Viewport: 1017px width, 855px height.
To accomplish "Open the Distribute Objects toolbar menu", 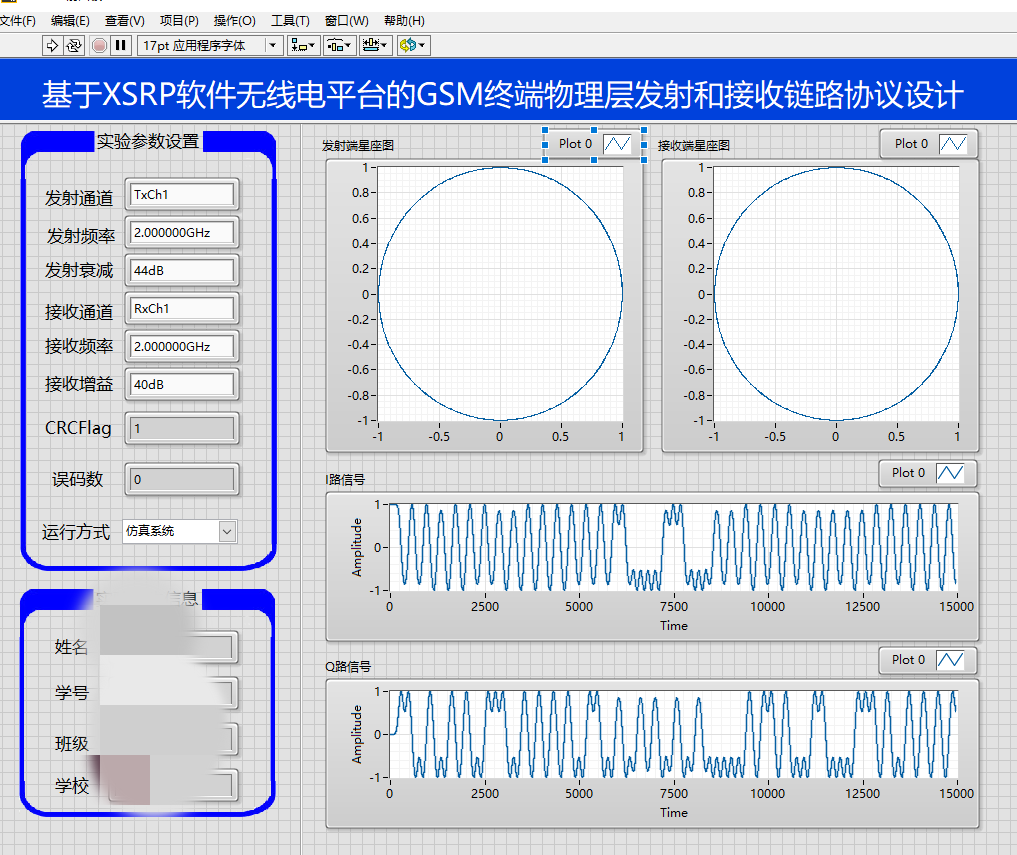I will (339, 45).
